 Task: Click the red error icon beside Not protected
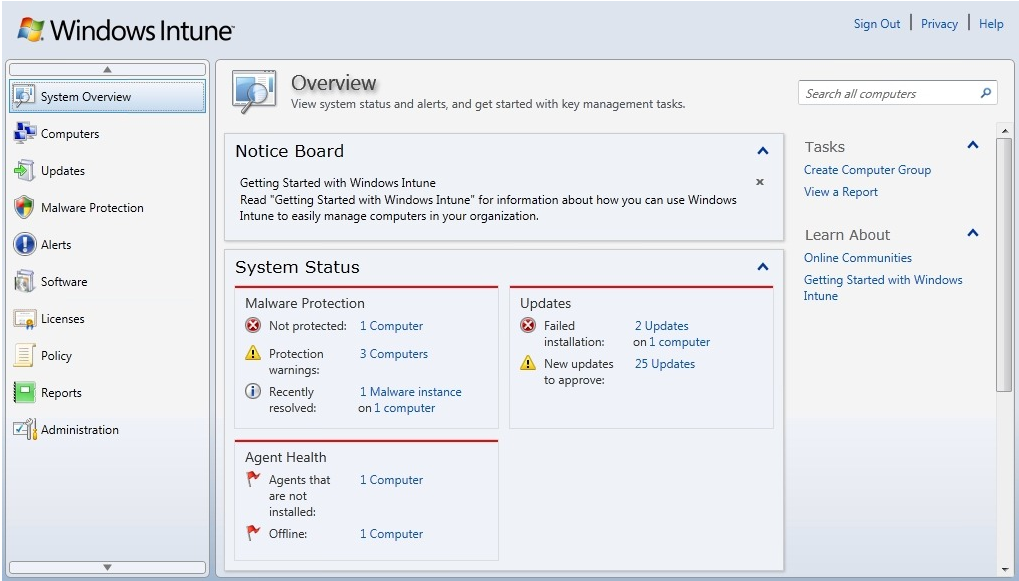253,325
